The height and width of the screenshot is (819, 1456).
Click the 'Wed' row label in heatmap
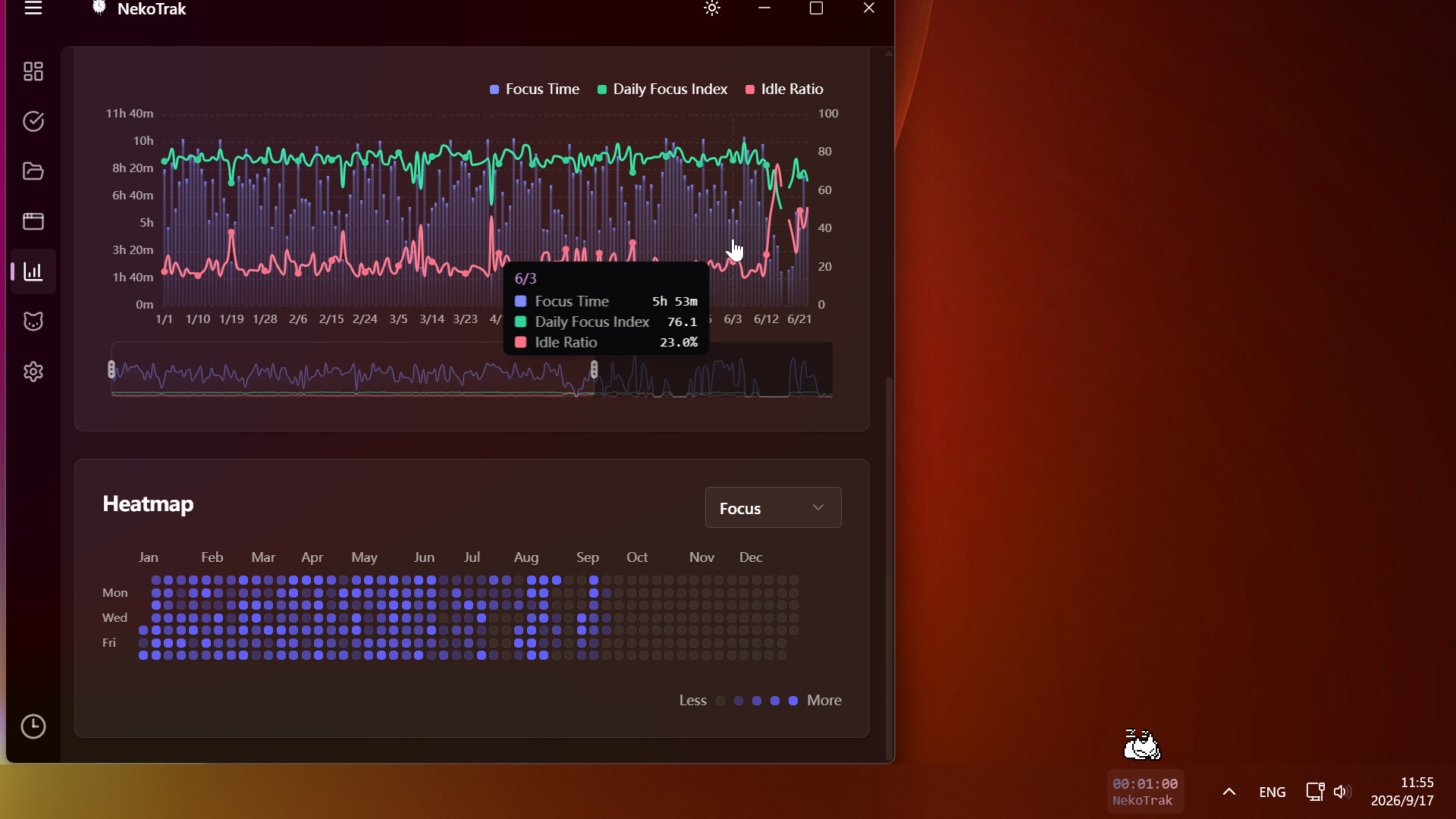coord(115,617)
